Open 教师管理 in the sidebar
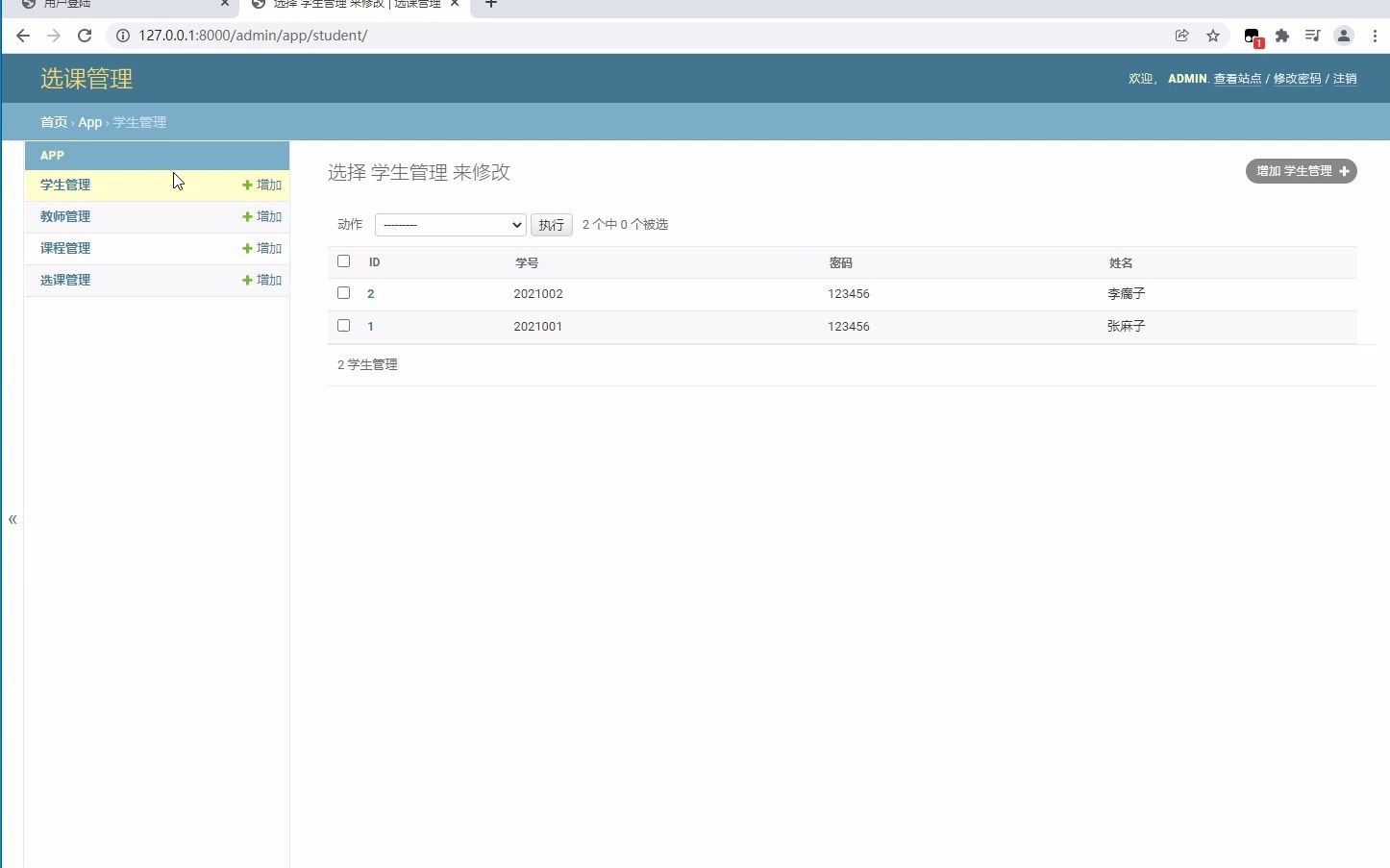The height and width of the screenshot is (868, 1390). click(x=65, y=216)
